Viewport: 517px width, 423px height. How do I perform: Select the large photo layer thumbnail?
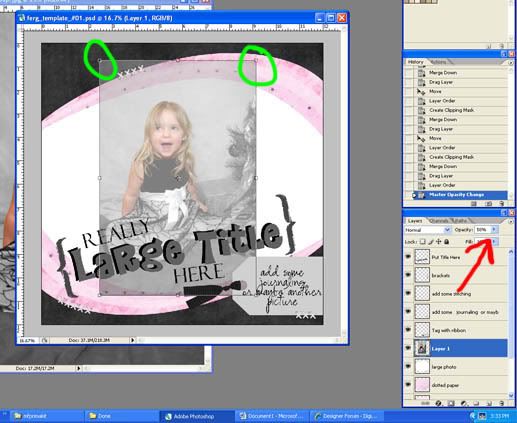click(x=422, y=367)
